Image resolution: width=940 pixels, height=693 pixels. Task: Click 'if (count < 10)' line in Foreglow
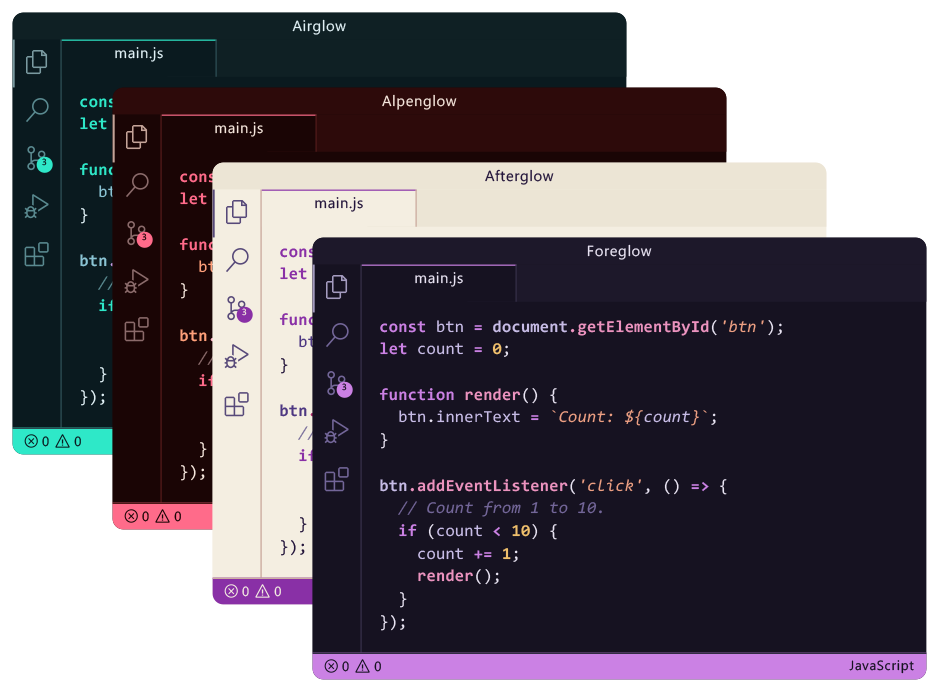478,531
